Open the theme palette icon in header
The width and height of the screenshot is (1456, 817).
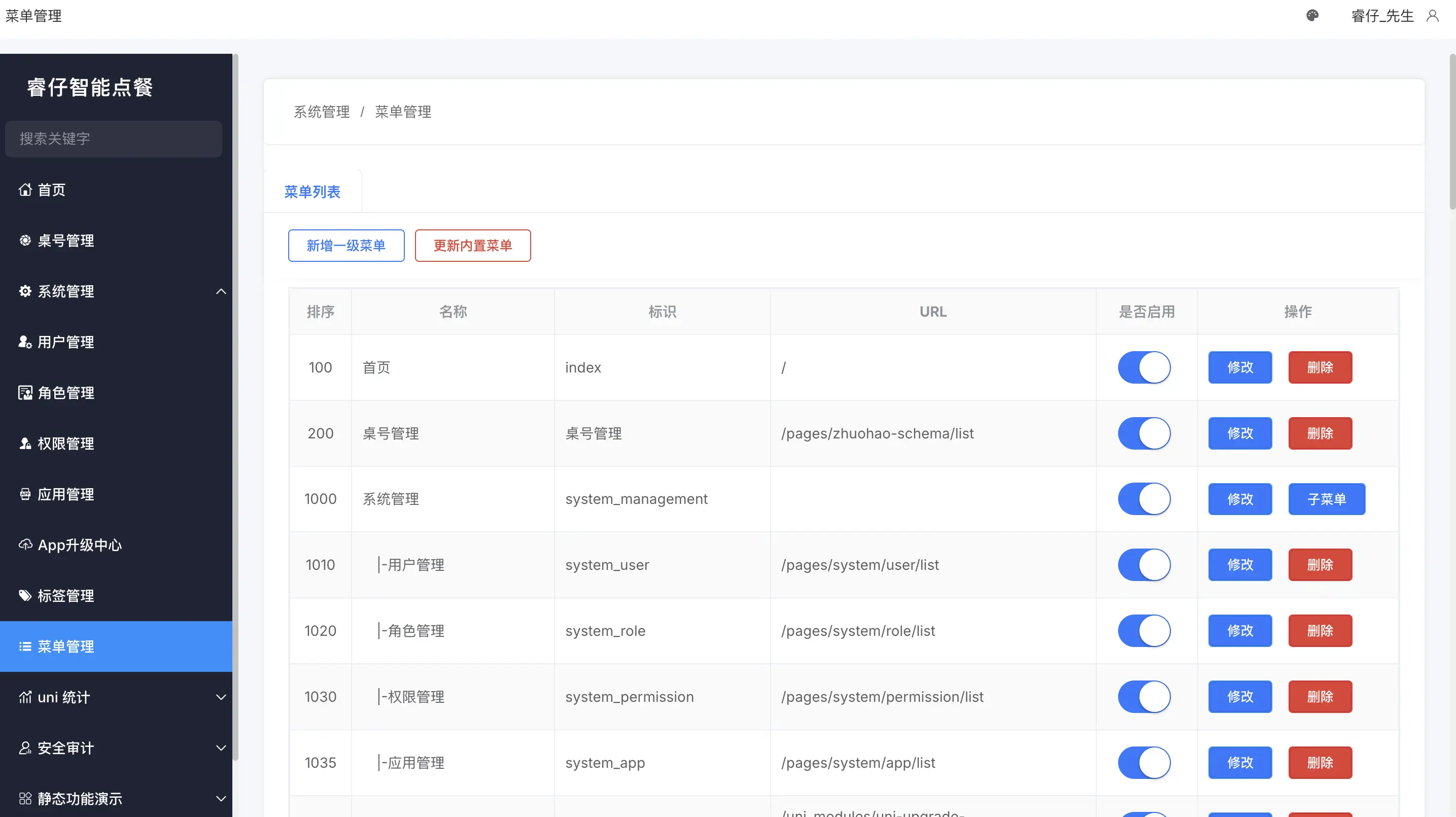pos(1312,16)
